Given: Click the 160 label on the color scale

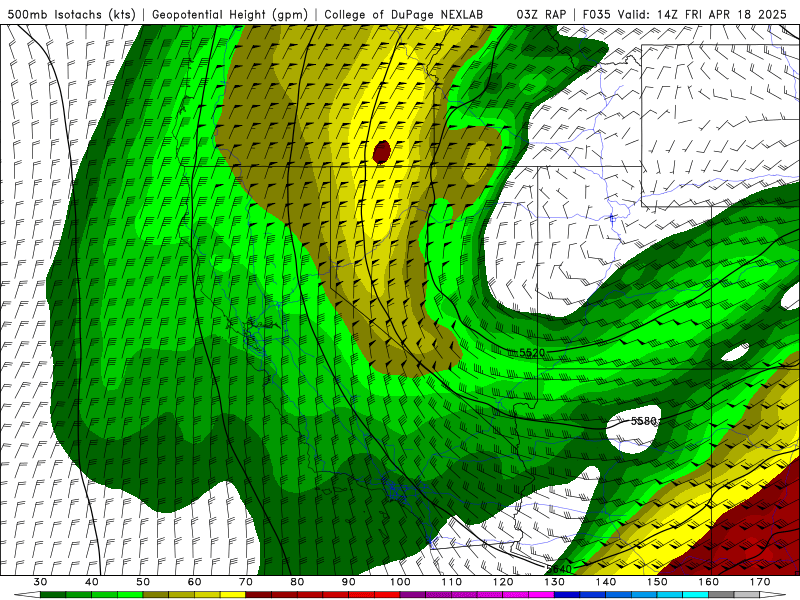Looking at the screenshot, I should tap(709, 582).
